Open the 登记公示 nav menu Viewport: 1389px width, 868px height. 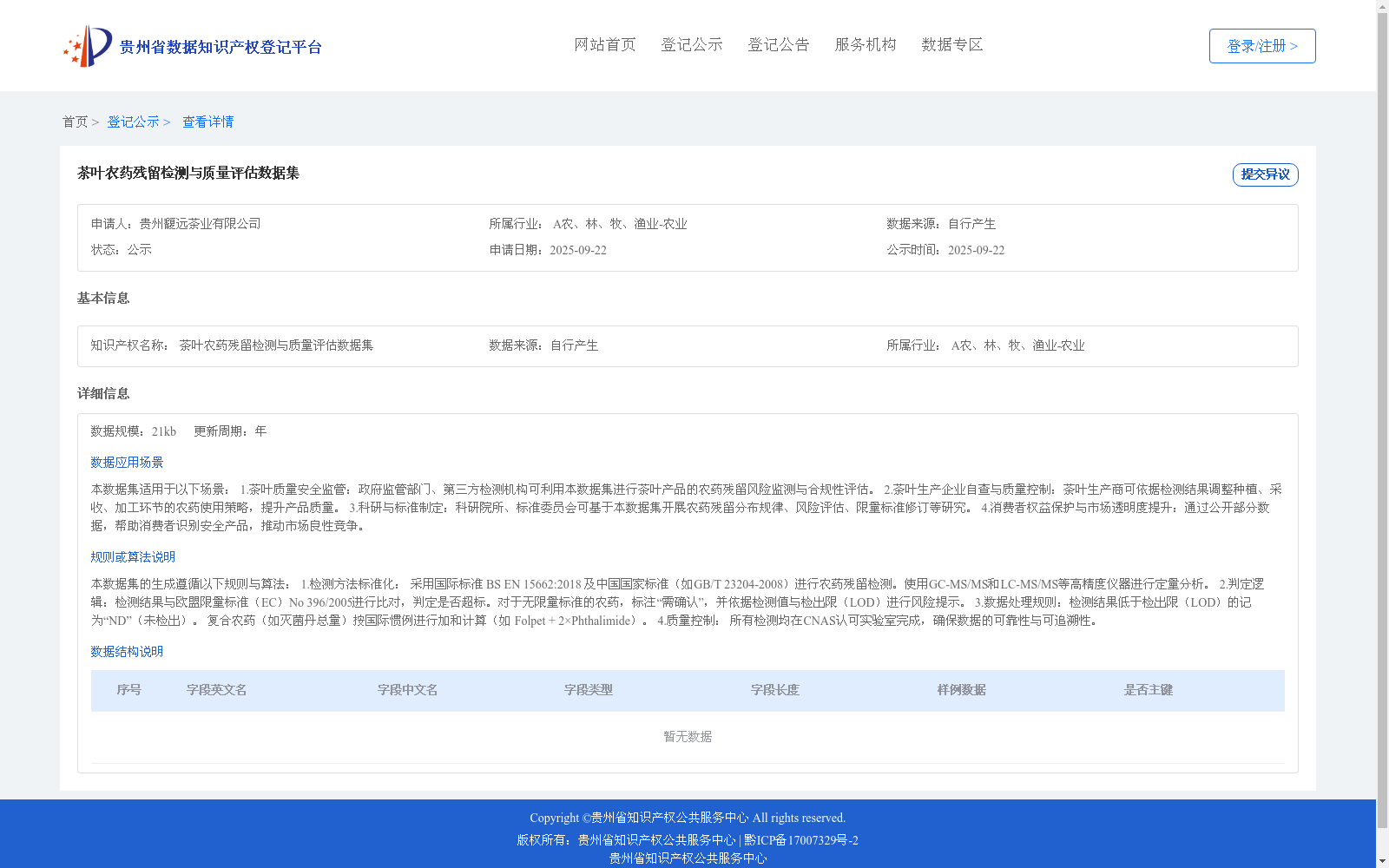(692, 44)
